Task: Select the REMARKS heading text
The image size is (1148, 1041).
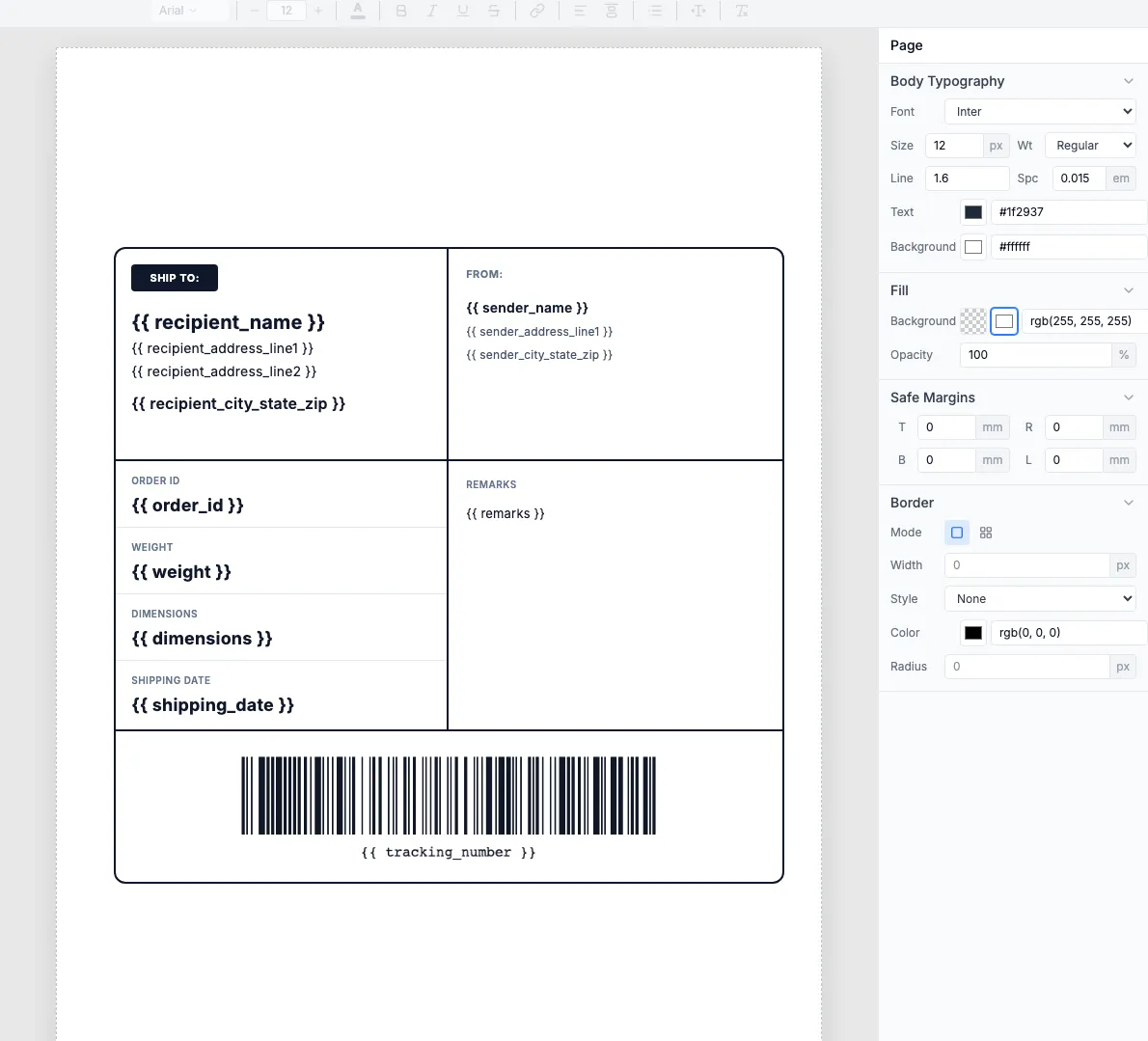Action: 491,484
